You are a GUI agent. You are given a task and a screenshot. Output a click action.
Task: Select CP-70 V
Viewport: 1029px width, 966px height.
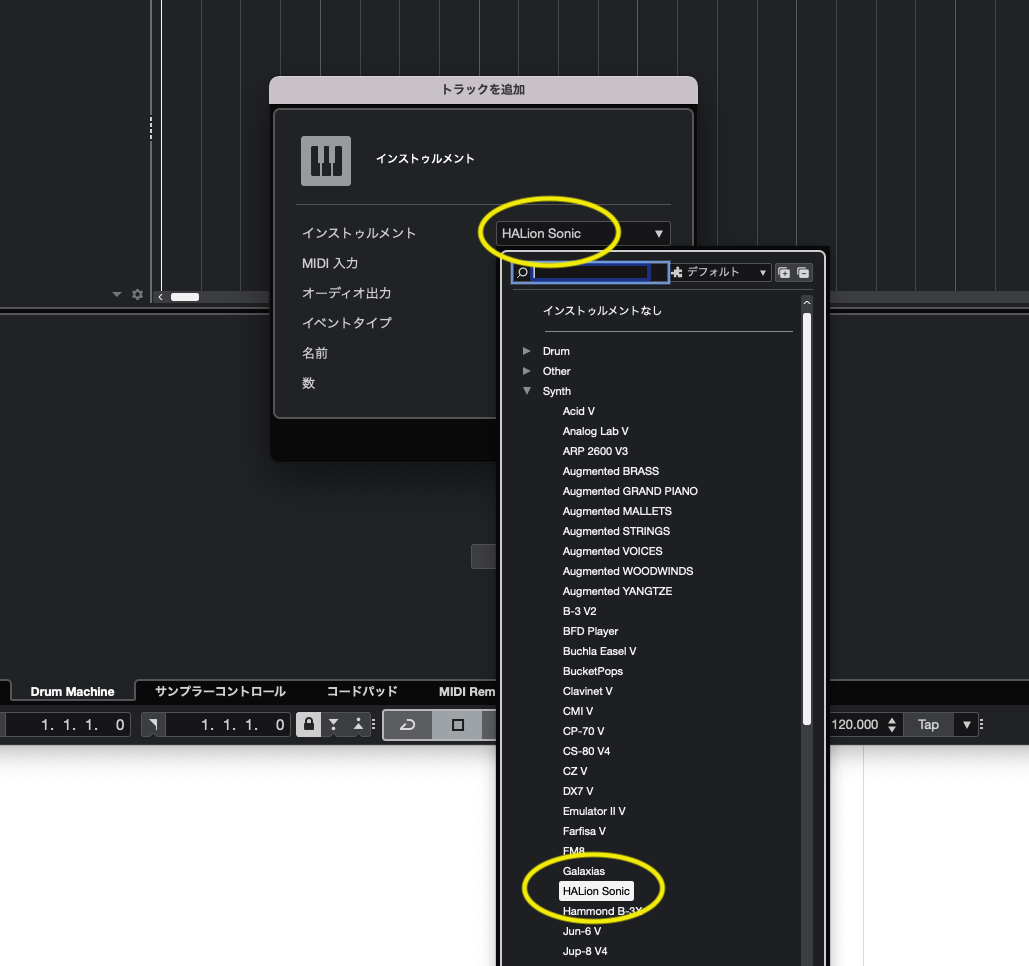tap(583, 732)
